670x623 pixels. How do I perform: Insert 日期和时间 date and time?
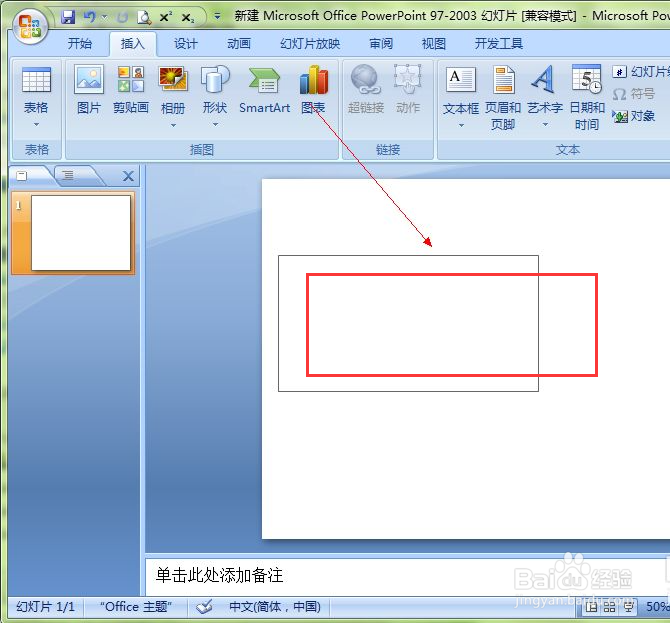click(x=587, y=97)
